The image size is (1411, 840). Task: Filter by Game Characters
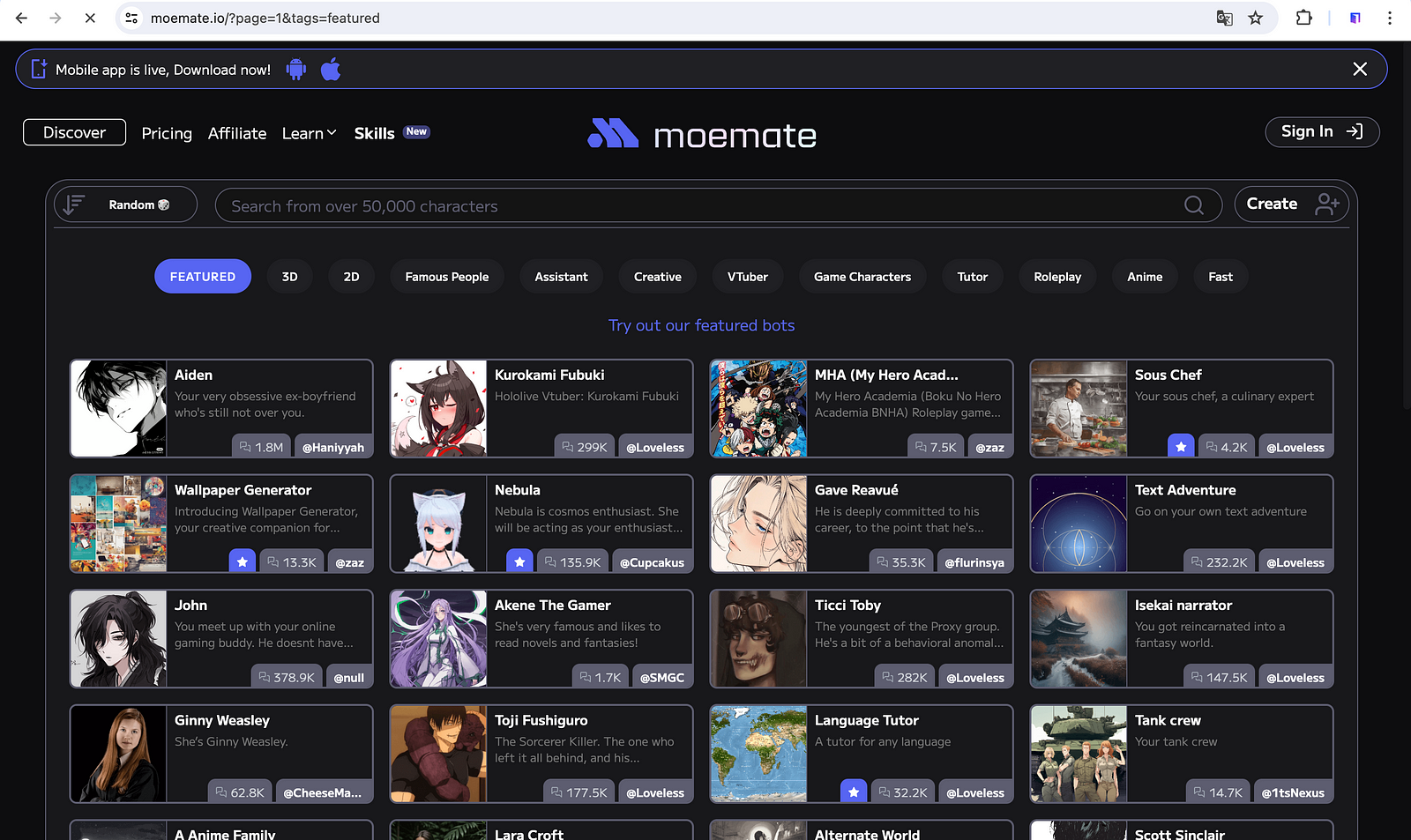pyautogui.click(x=862, y=277)
